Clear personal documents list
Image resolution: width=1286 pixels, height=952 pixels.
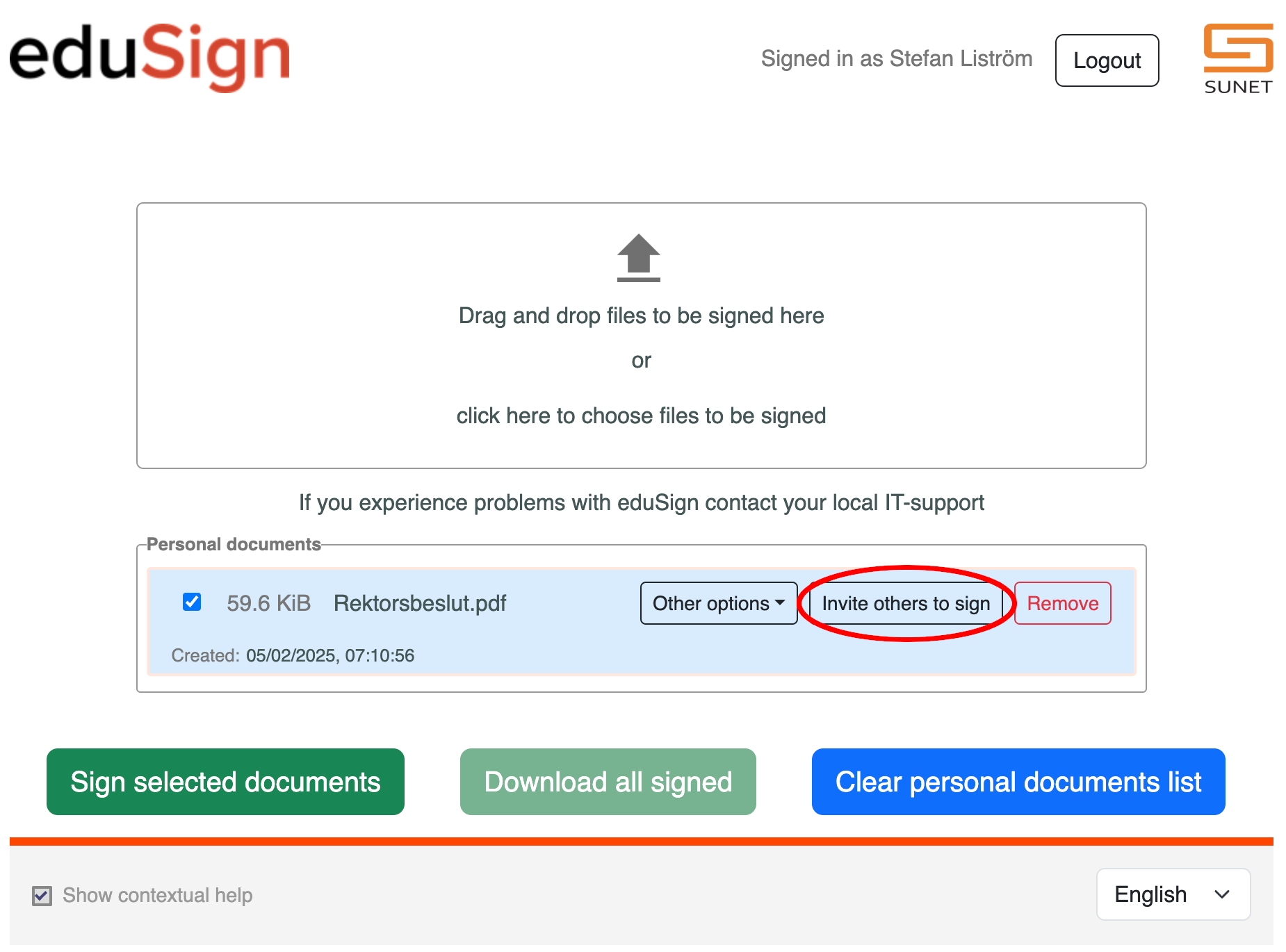1018,782
